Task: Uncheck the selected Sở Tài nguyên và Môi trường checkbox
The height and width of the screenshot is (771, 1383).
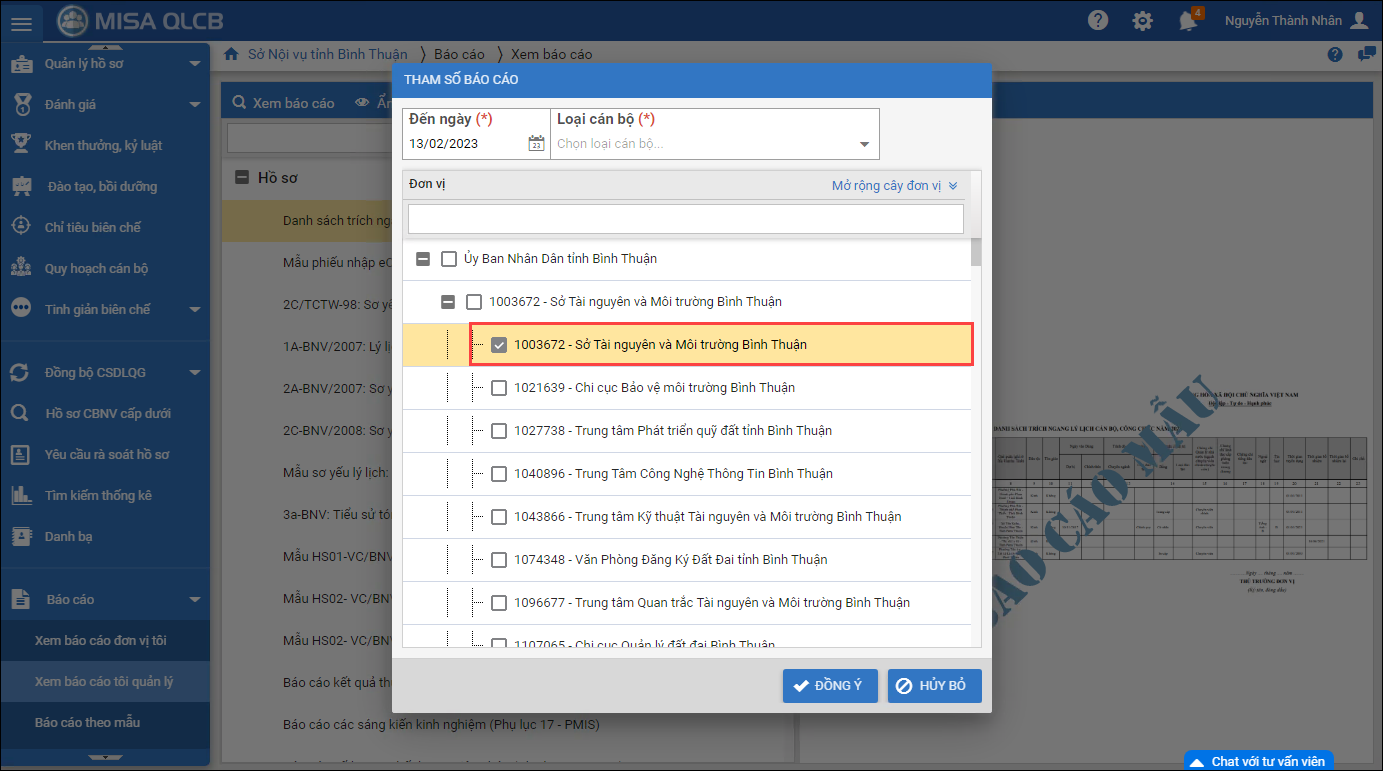Action: 499,345
